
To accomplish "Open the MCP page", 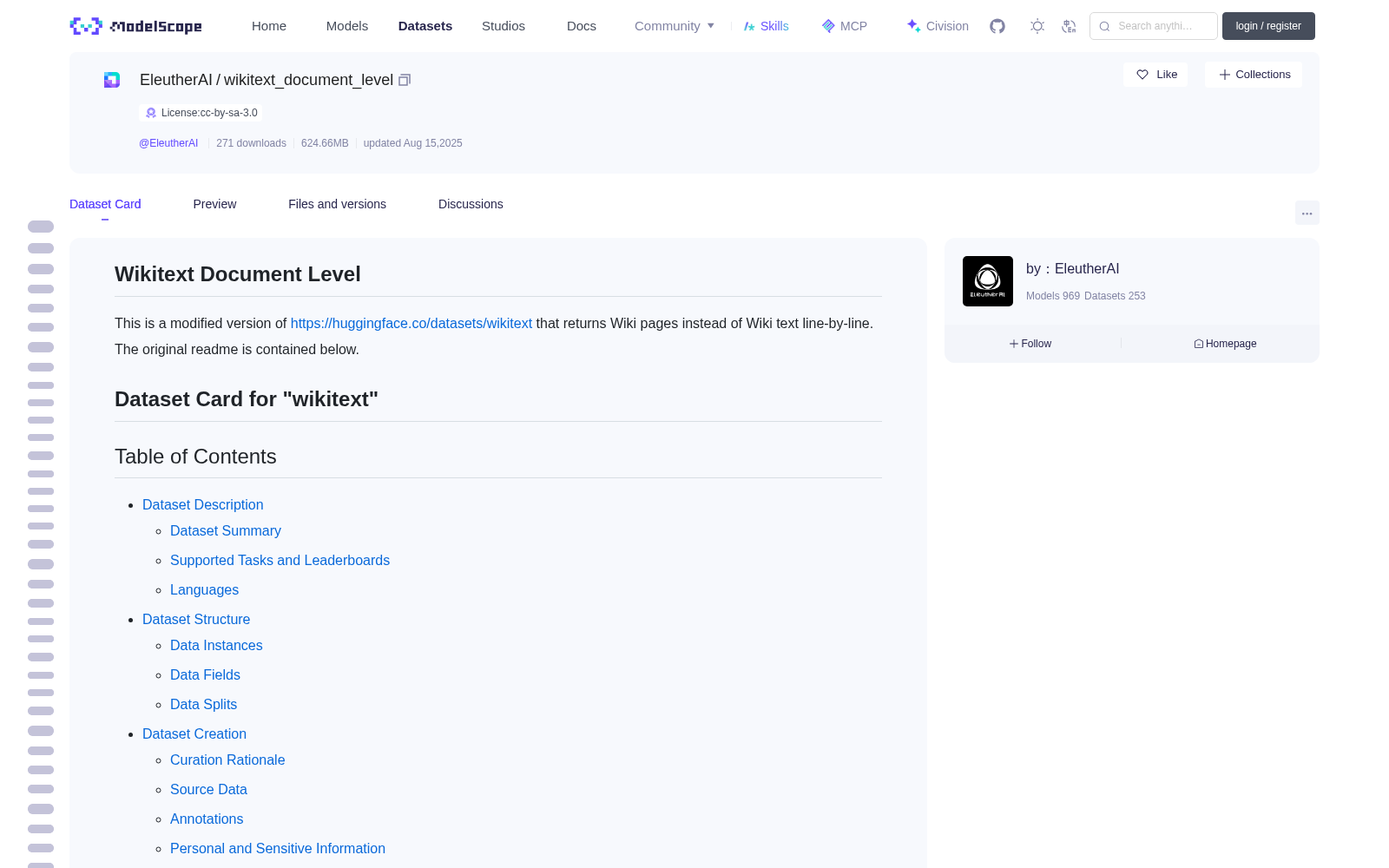I will point(845,26).
